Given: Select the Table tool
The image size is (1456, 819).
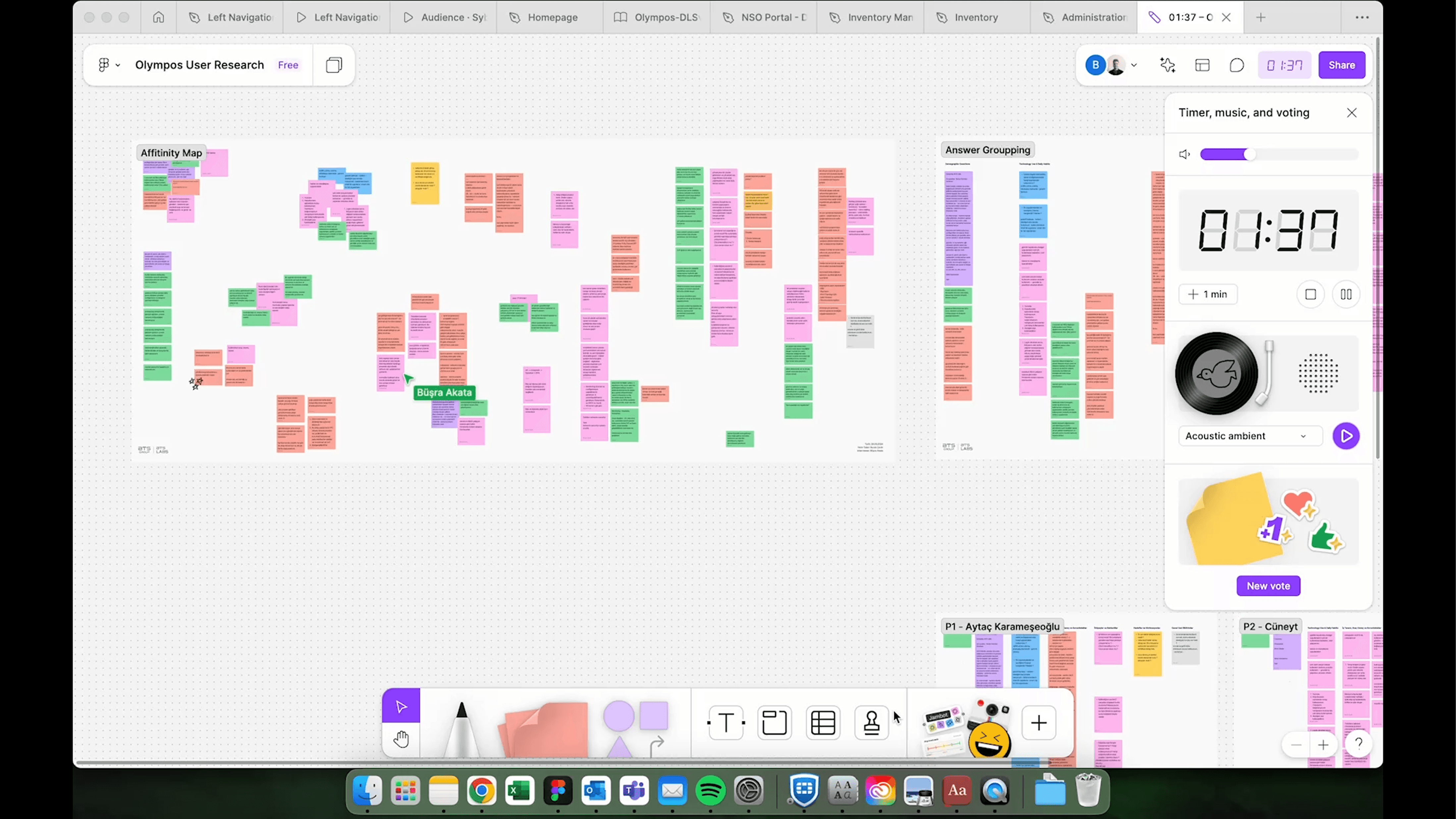Looking at the screenshot, I should coord(822,722).
